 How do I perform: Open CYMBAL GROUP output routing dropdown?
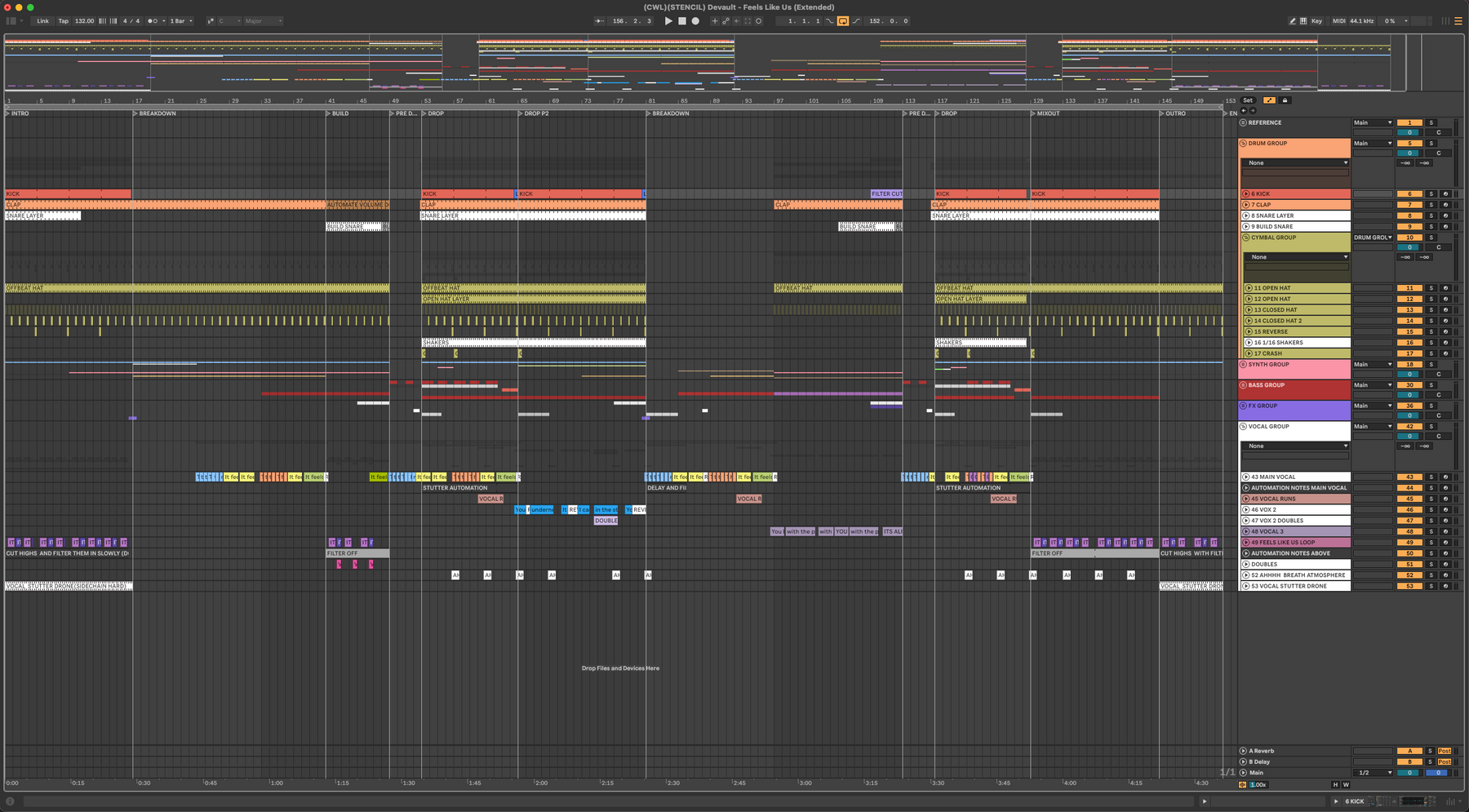pyautogui.click(x=1373, y=237)
